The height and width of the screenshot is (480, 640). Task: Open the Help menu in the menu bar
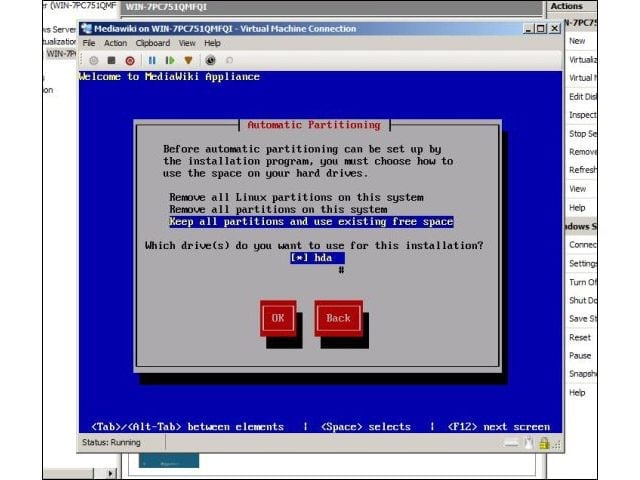click(212, 43)
